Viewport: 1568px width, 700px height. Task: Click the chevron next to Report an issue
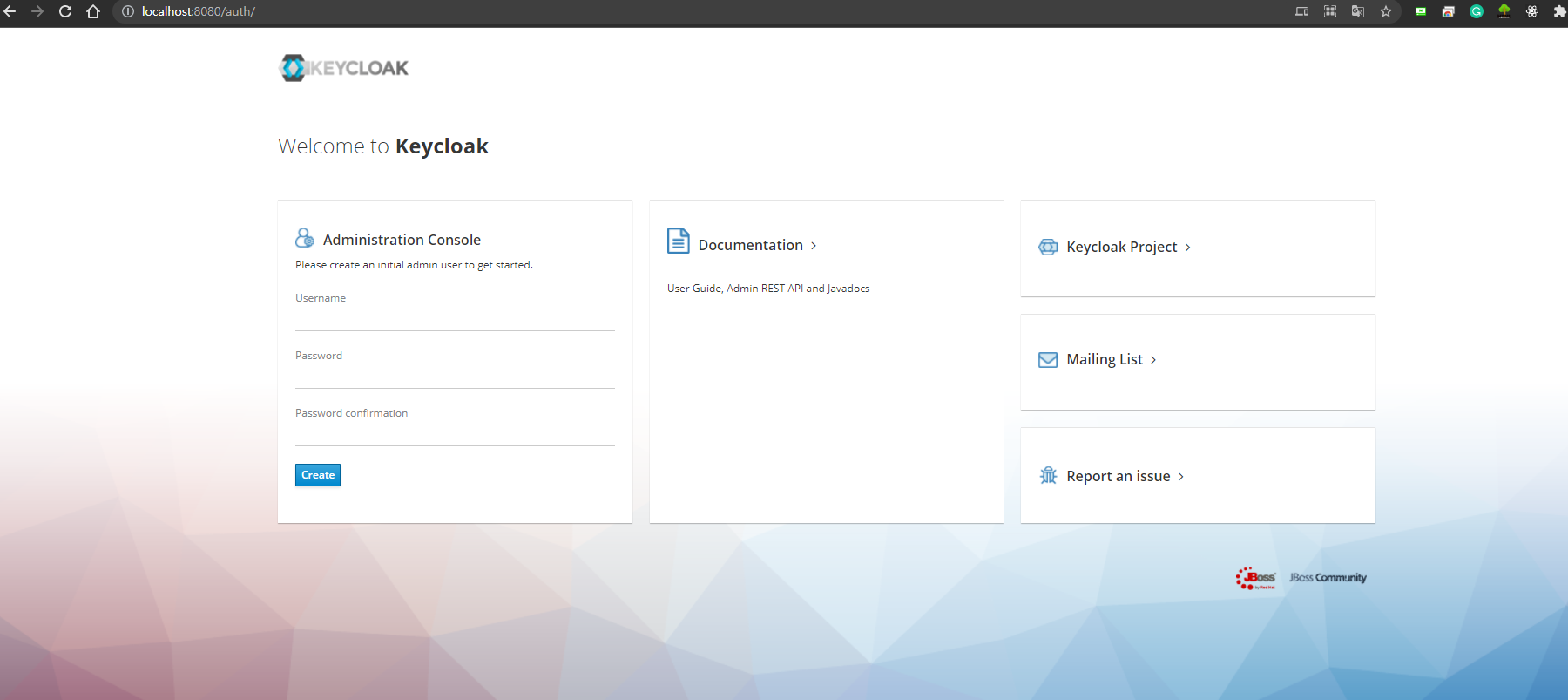1181,477
